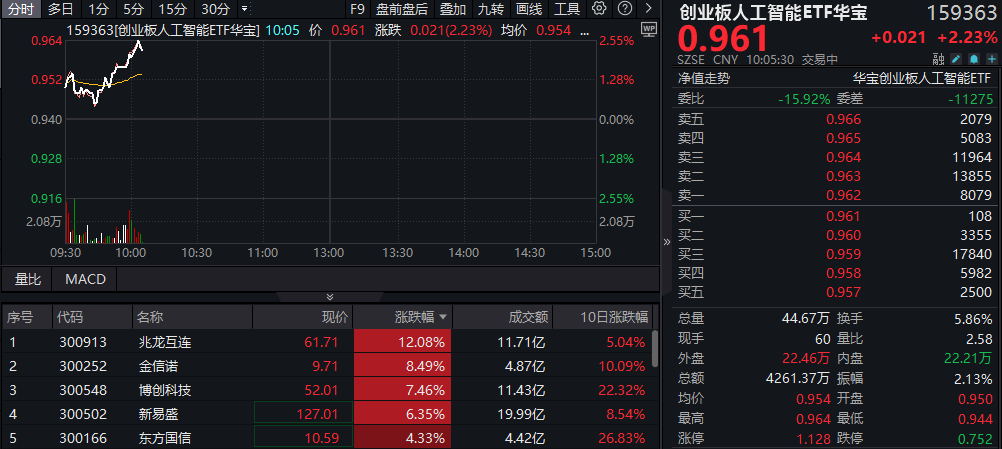The height and width of the screenshot is (449, 1002).
Task: Set a price alert via bell icon
Action: pyautogui.click(x=973, y=59)
